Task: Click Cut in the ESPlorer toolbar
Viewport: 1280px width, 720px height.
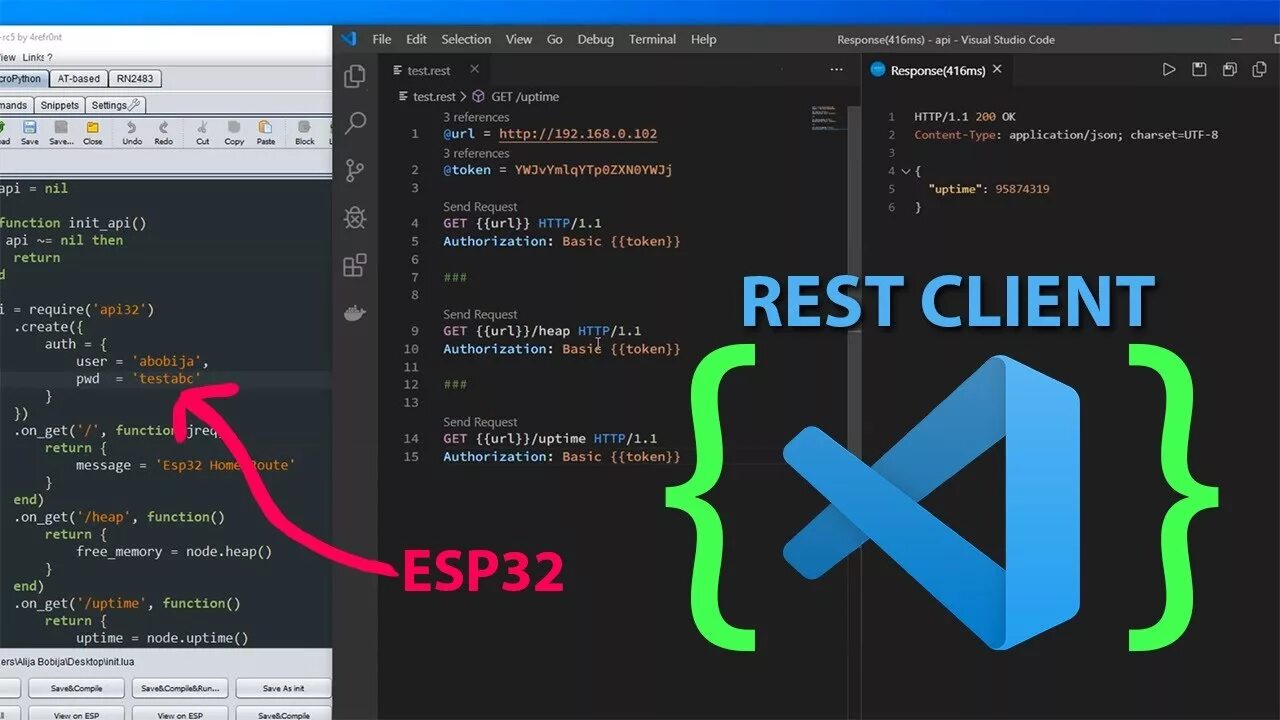Action: [x=203, y=132]
